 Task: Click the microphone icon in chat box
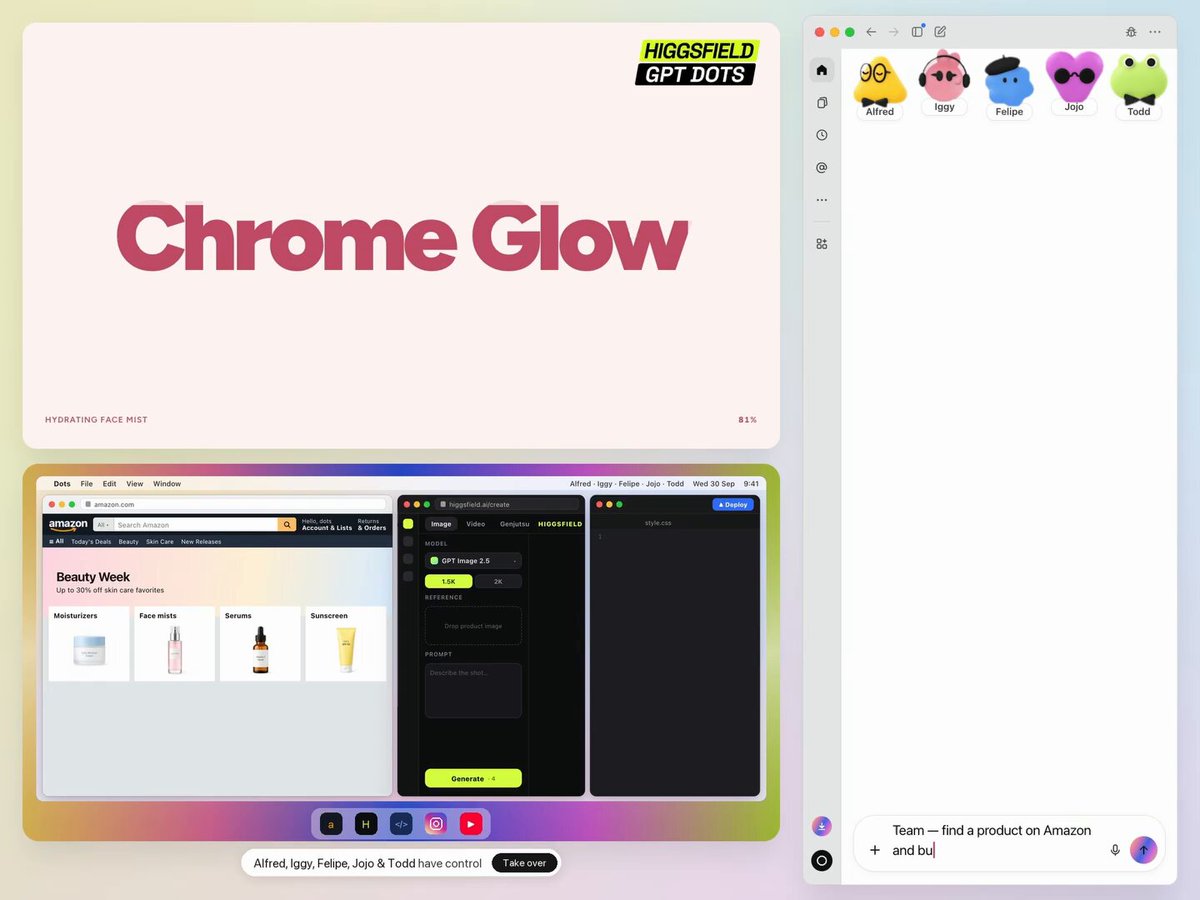click(1115, 850)
